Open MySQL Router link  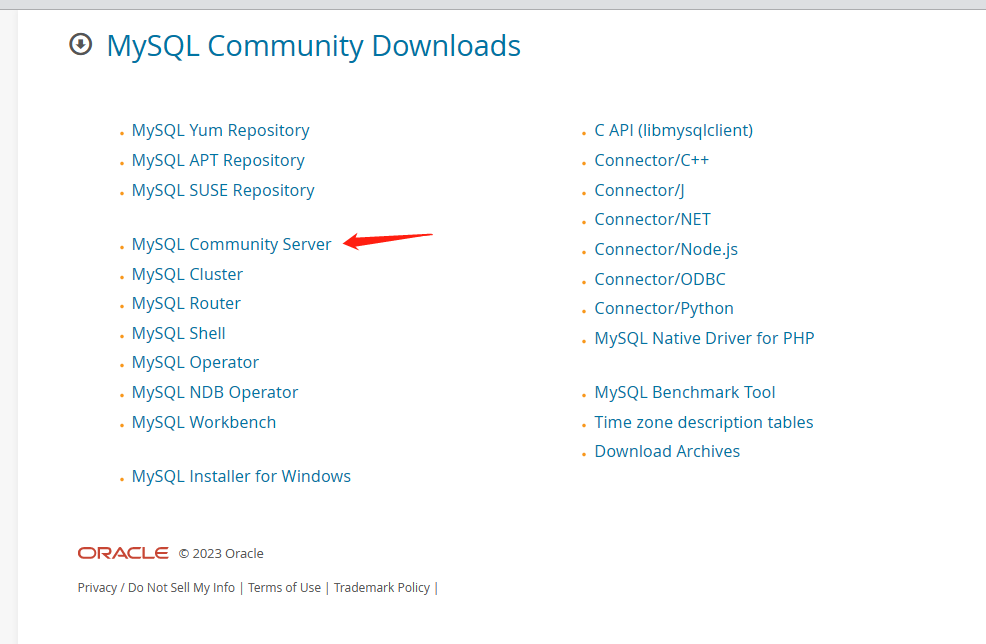[186, 303]
